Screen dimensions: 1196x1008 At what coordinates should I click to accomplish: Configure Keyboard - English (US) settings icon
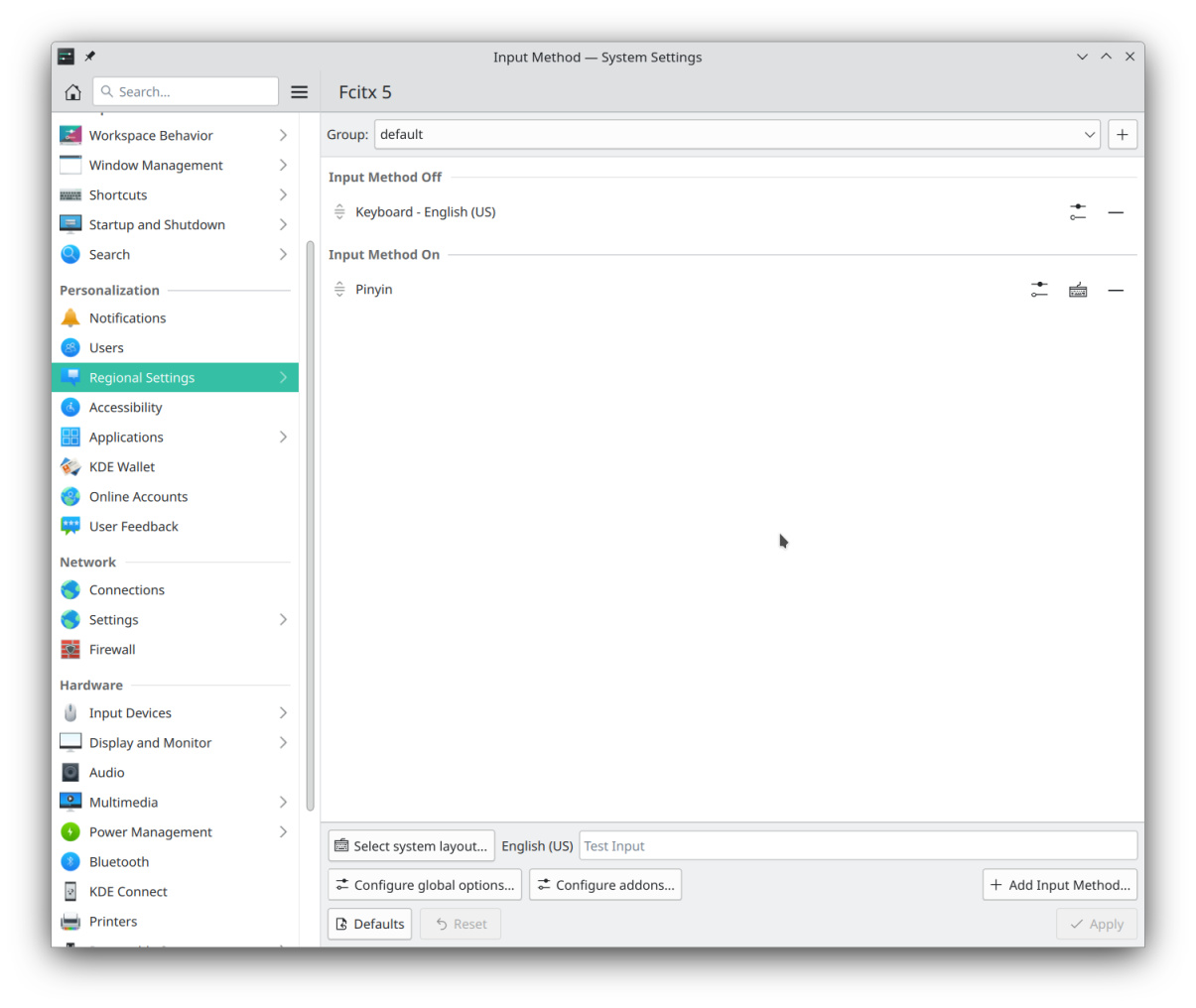click(1078, 212)
